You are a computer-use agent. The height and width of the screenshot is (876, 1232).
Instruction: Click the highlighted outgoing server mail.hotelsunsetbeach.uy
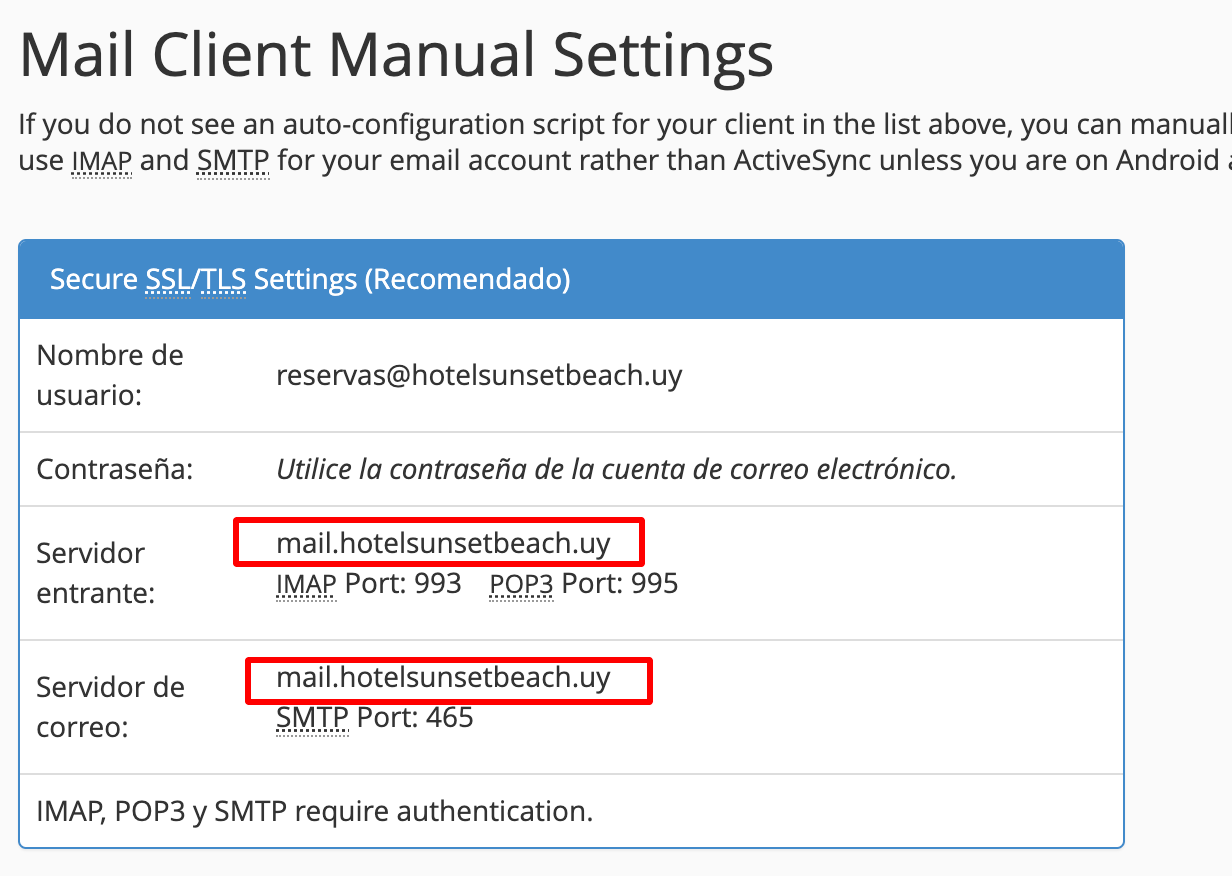tap(447, 679)
